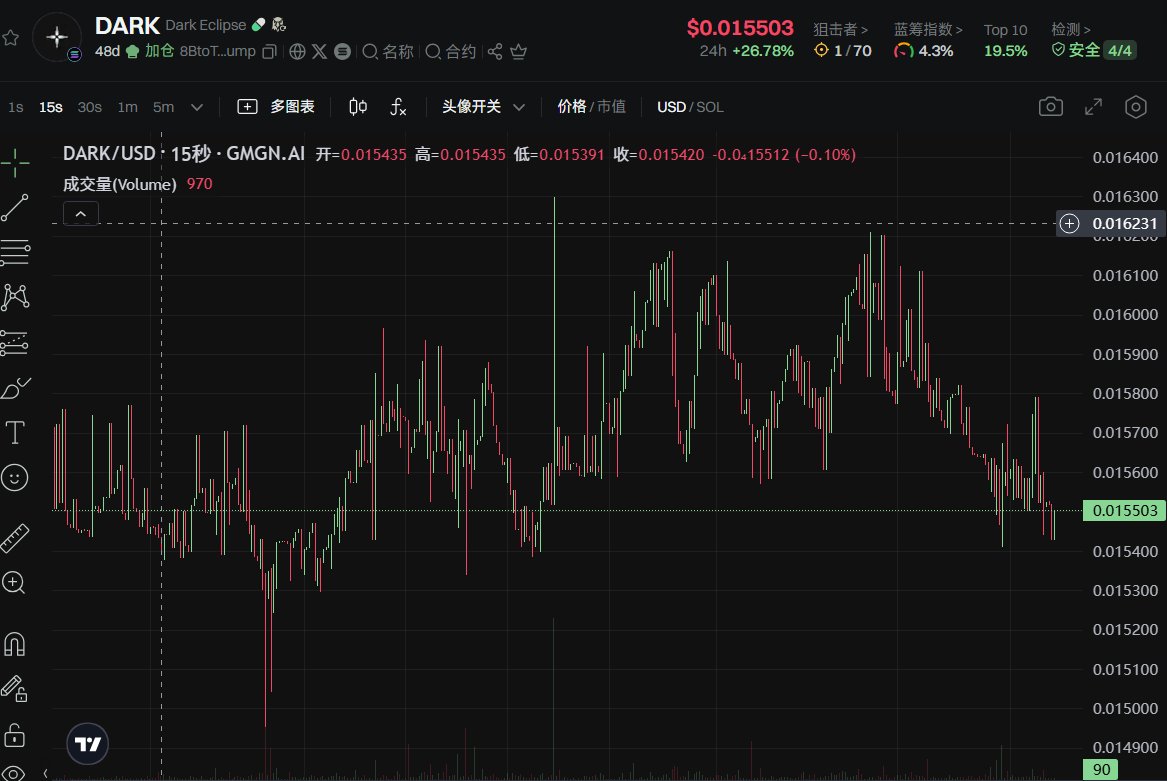Open the 蓝筹指数 details

point(927,30)
